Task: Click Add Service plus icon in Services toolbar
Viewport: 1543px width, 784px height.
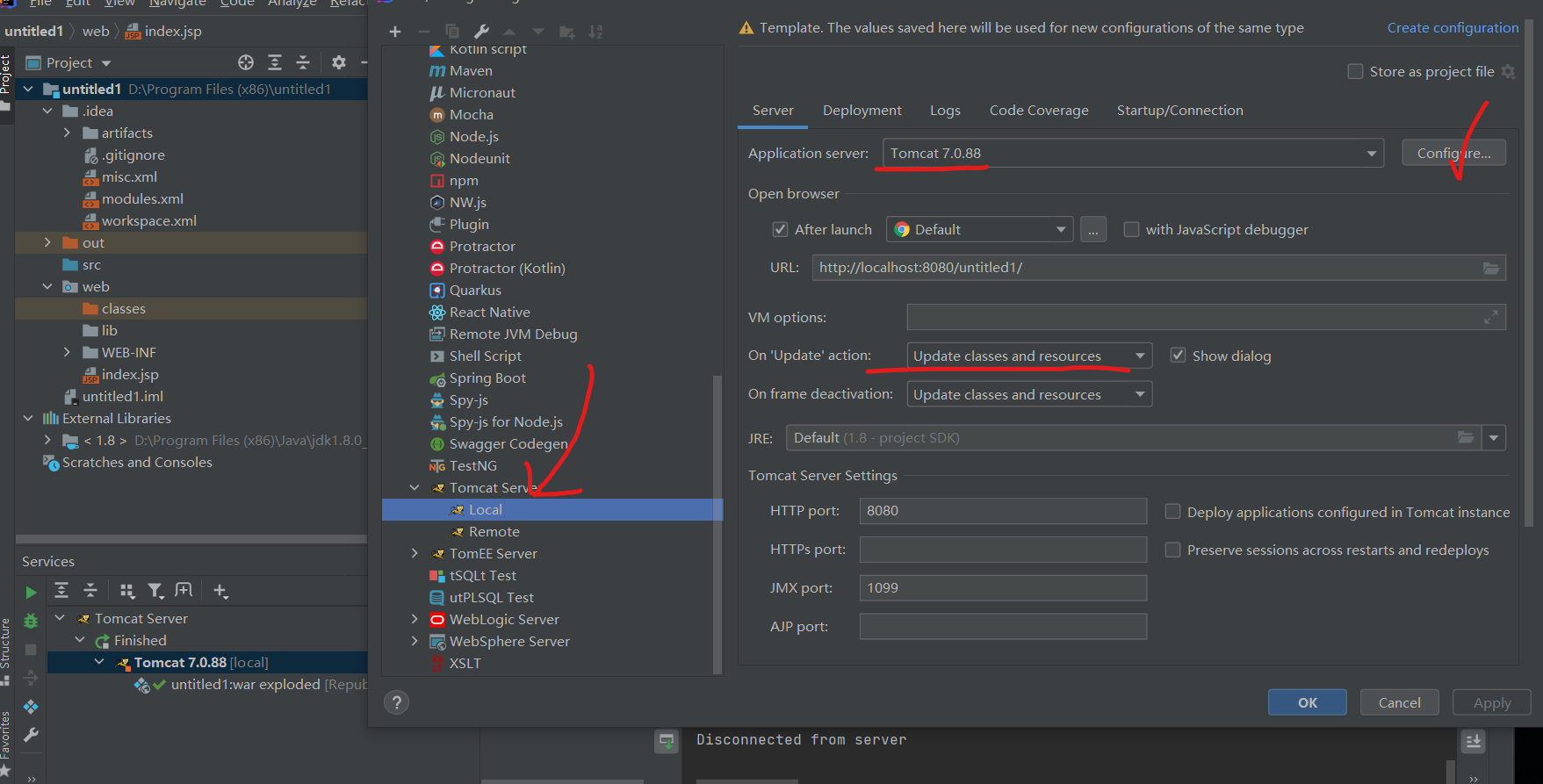Action: click(x=220, y=591)
